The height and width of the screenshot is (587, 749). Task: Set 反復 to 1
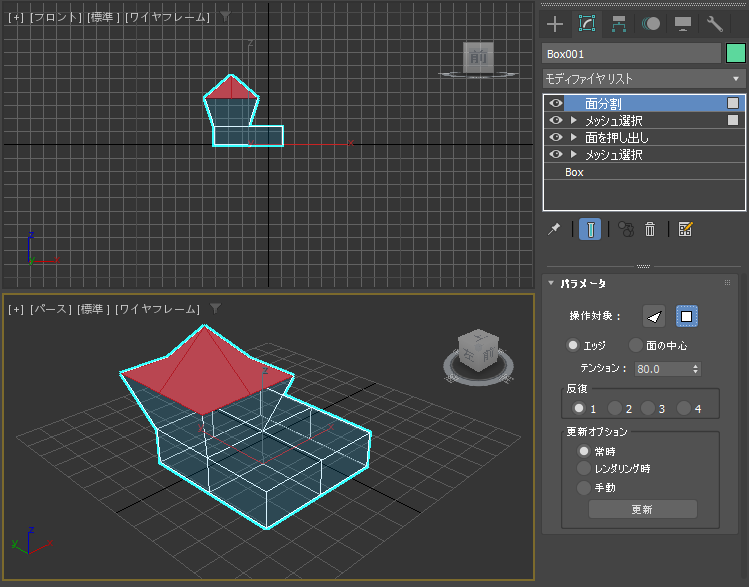tap(579, 408)
